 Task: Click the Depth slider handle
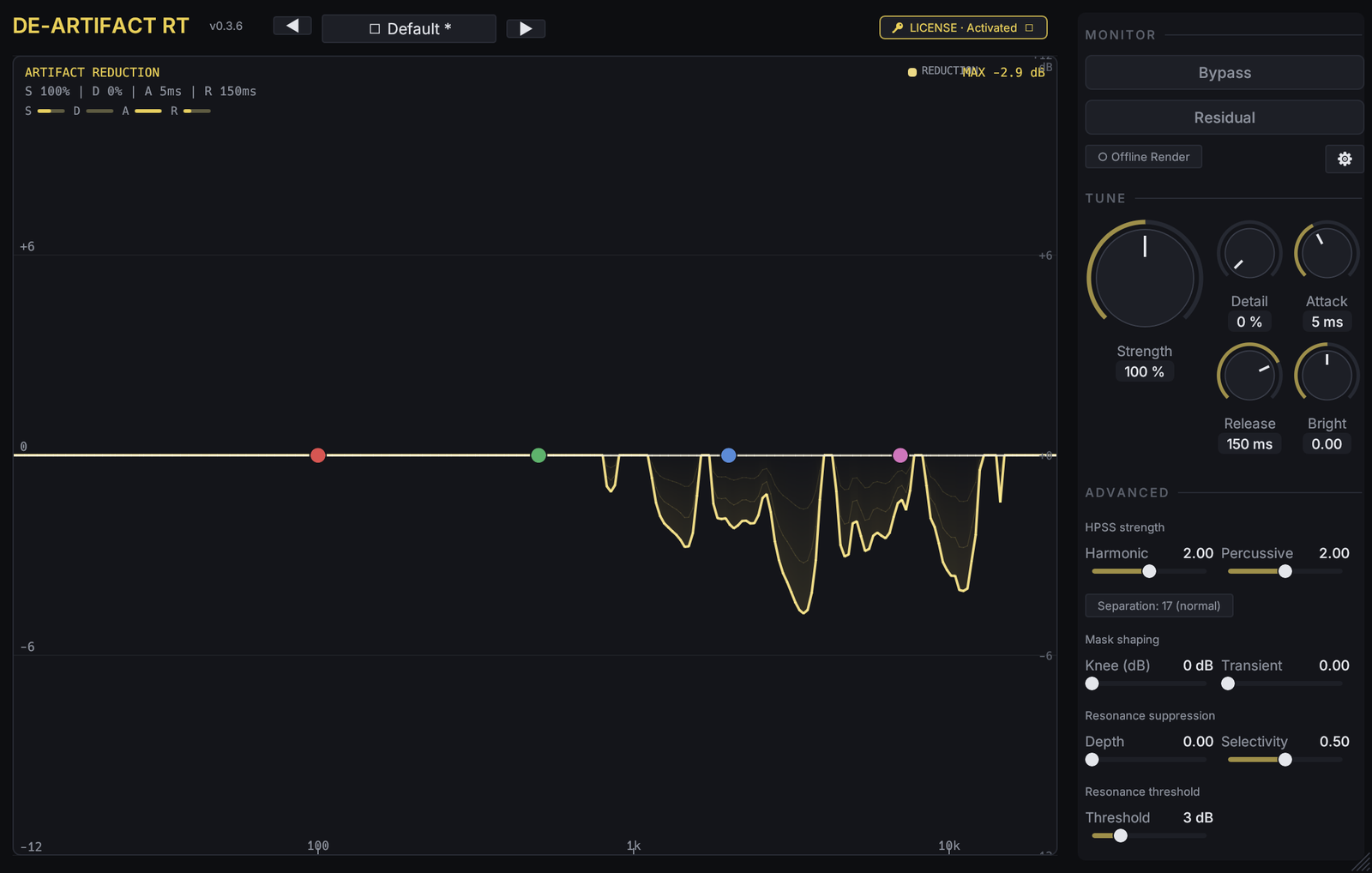1092,760
